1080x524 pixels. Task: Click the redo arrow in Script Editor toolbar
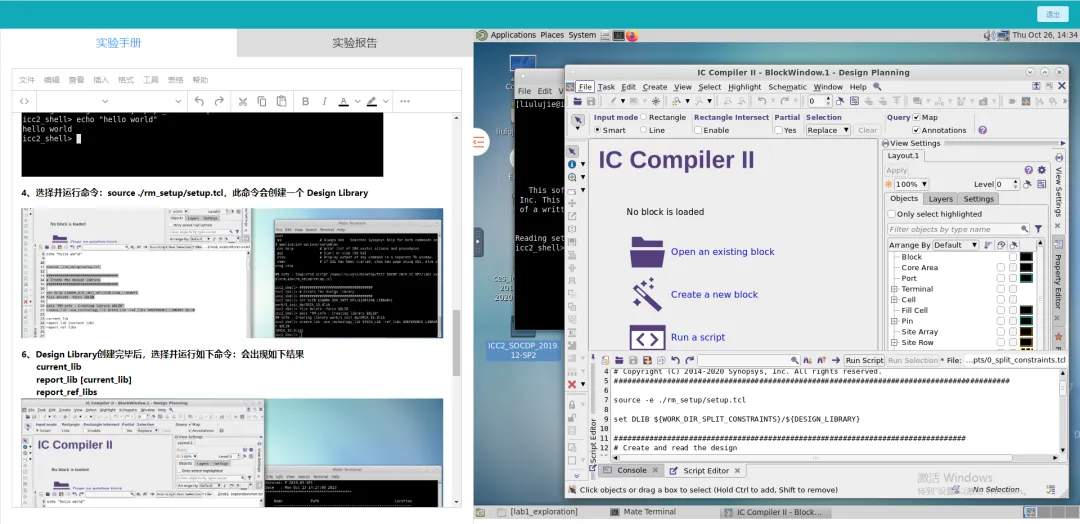pyautogui.click(x=689, y=360)
